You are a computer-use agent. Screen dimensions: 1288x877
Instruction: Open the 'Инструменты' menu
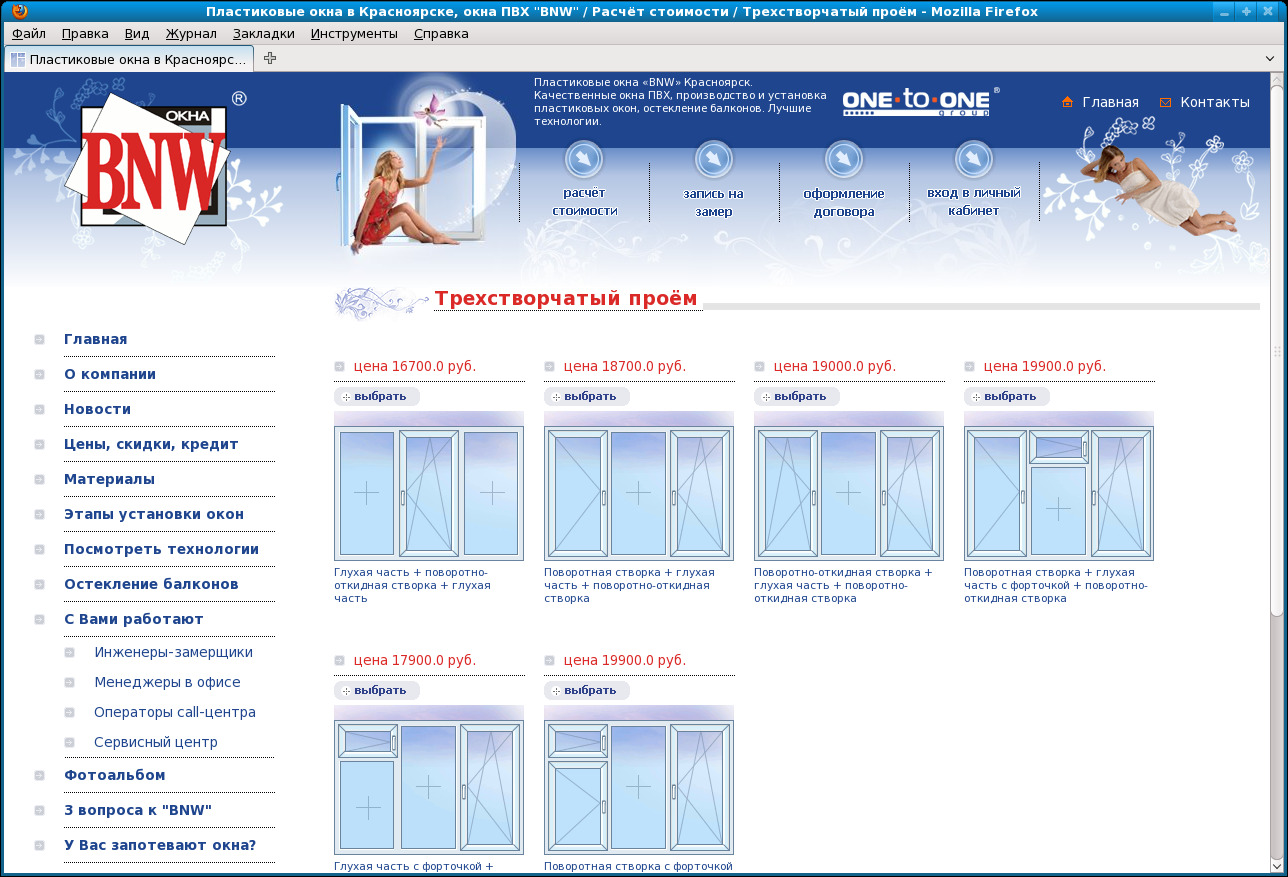tap(353, 33)
